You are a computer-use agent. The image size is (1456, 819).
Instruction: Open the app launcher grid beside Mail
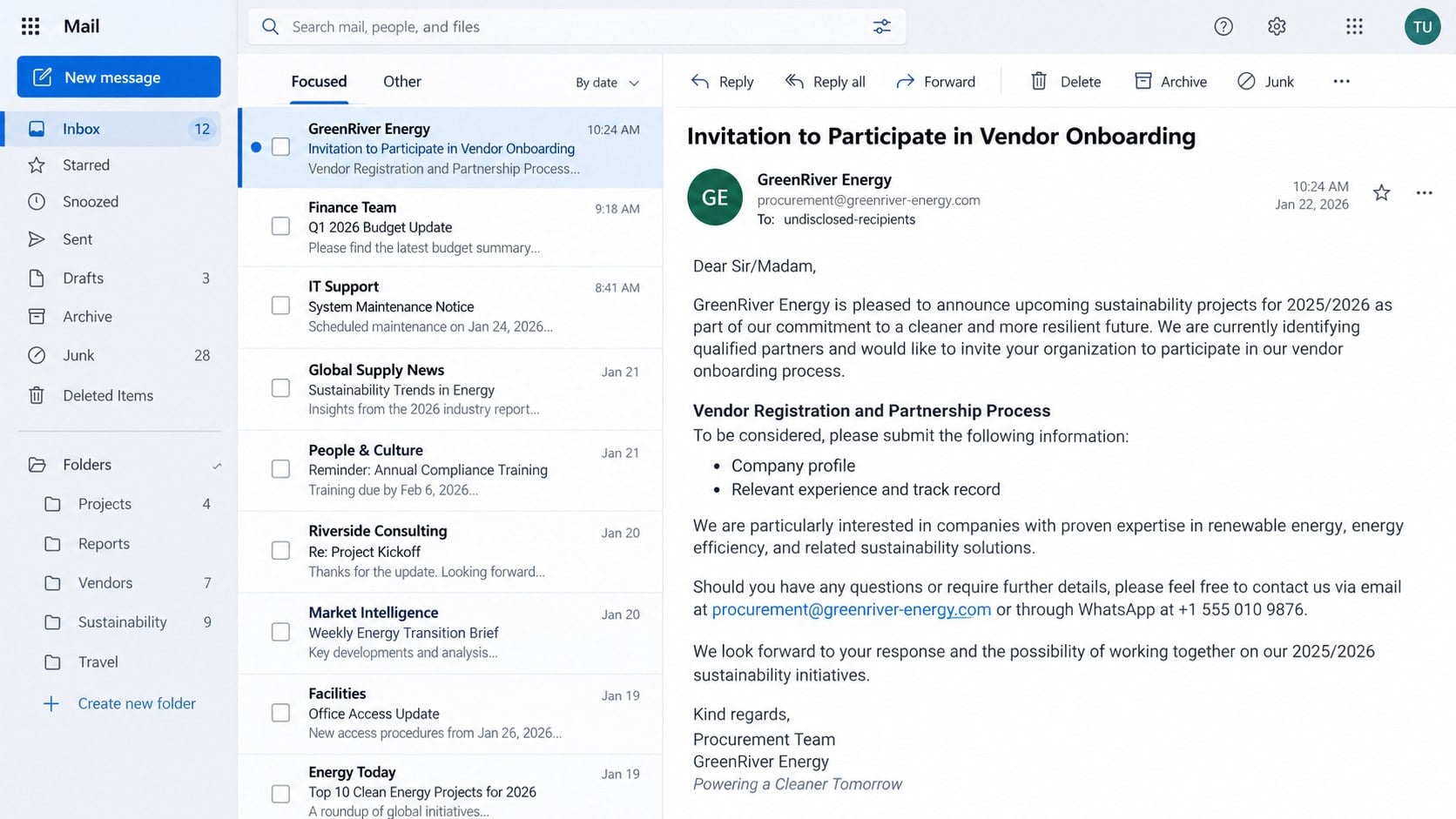[x=30, y=26]
